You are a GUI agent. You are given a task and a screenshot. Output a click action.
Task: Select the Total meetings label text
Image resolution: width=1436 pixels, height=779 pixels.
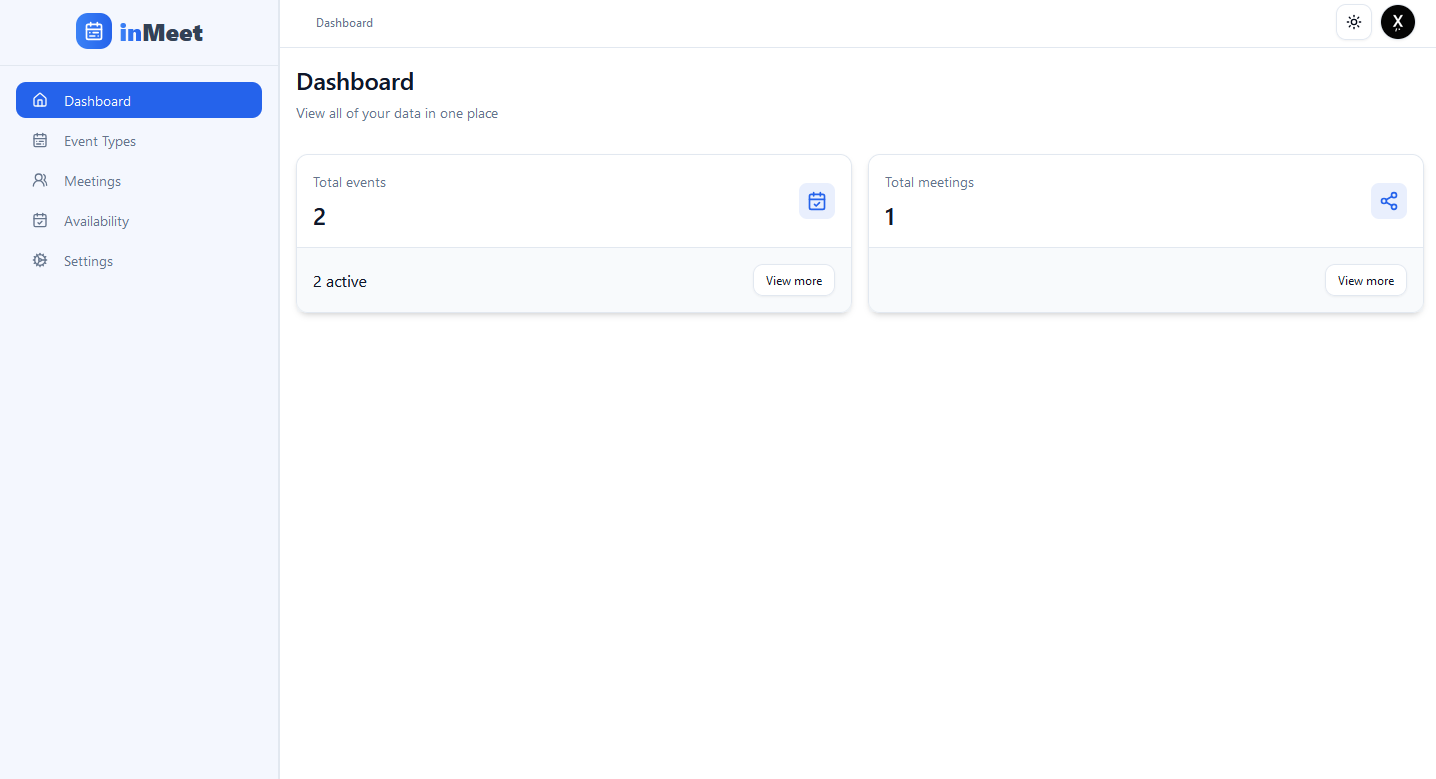929,182
